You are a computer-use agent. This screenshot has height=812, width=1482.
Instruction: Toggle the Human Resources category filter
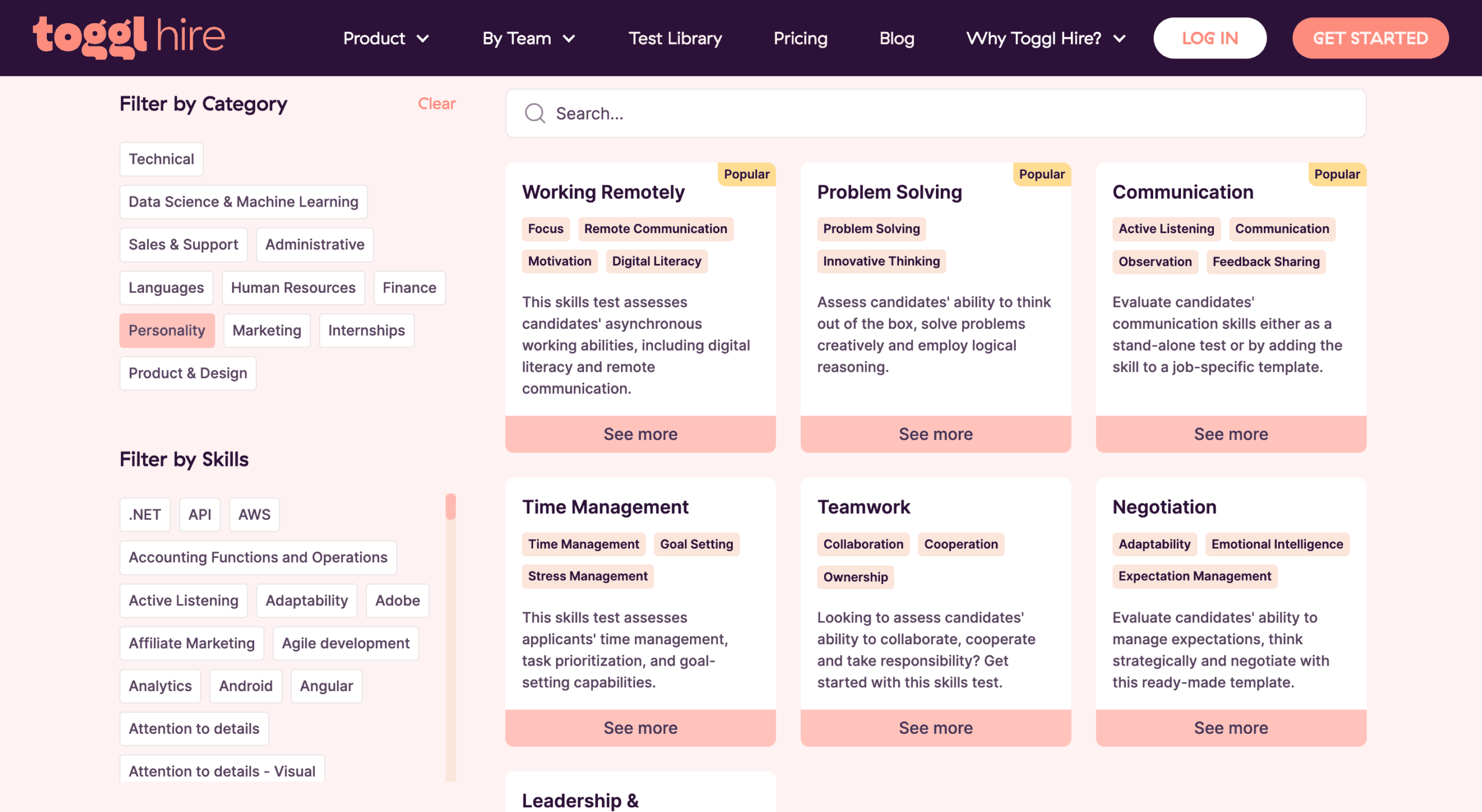point(293,288)
